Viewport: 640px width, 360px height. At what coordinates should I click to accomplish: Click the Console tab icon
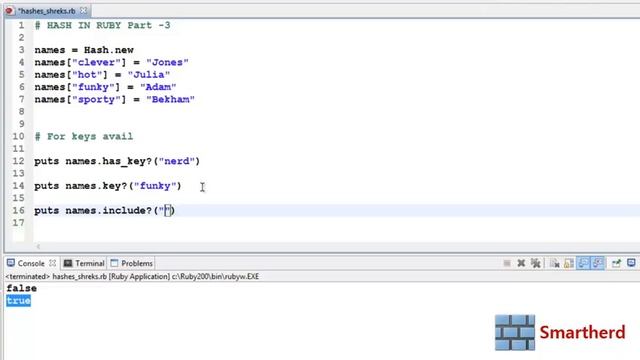click(x=11, y=263)
